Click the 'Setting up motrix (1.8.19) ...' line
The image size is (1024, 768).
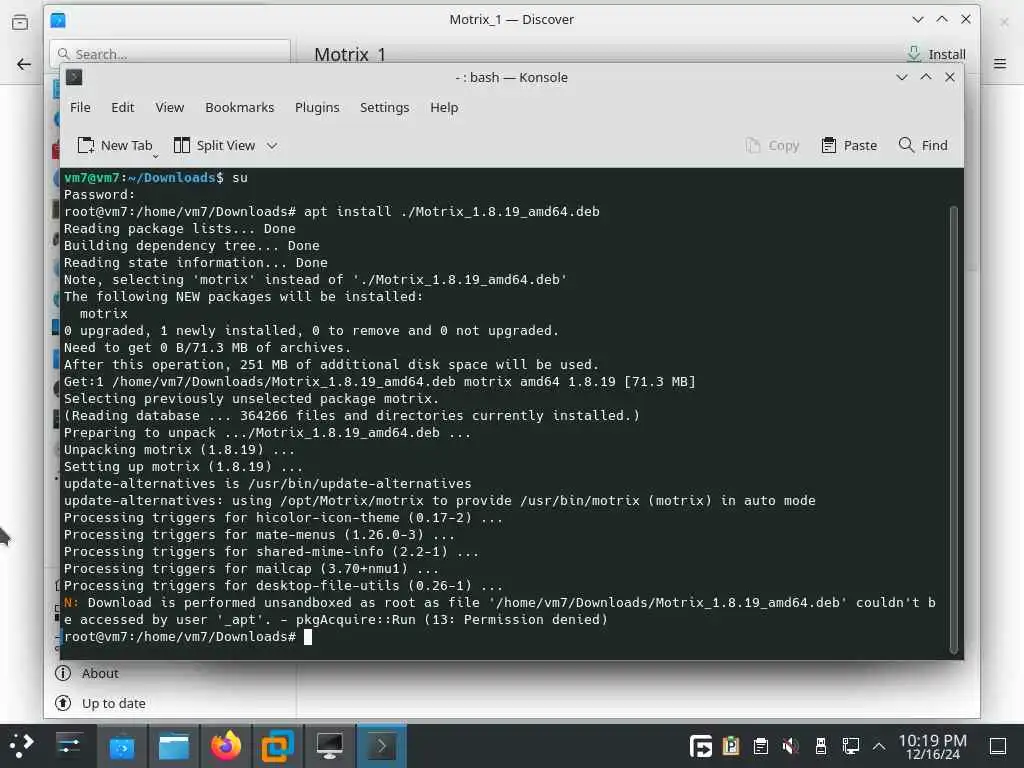point(184,466)
